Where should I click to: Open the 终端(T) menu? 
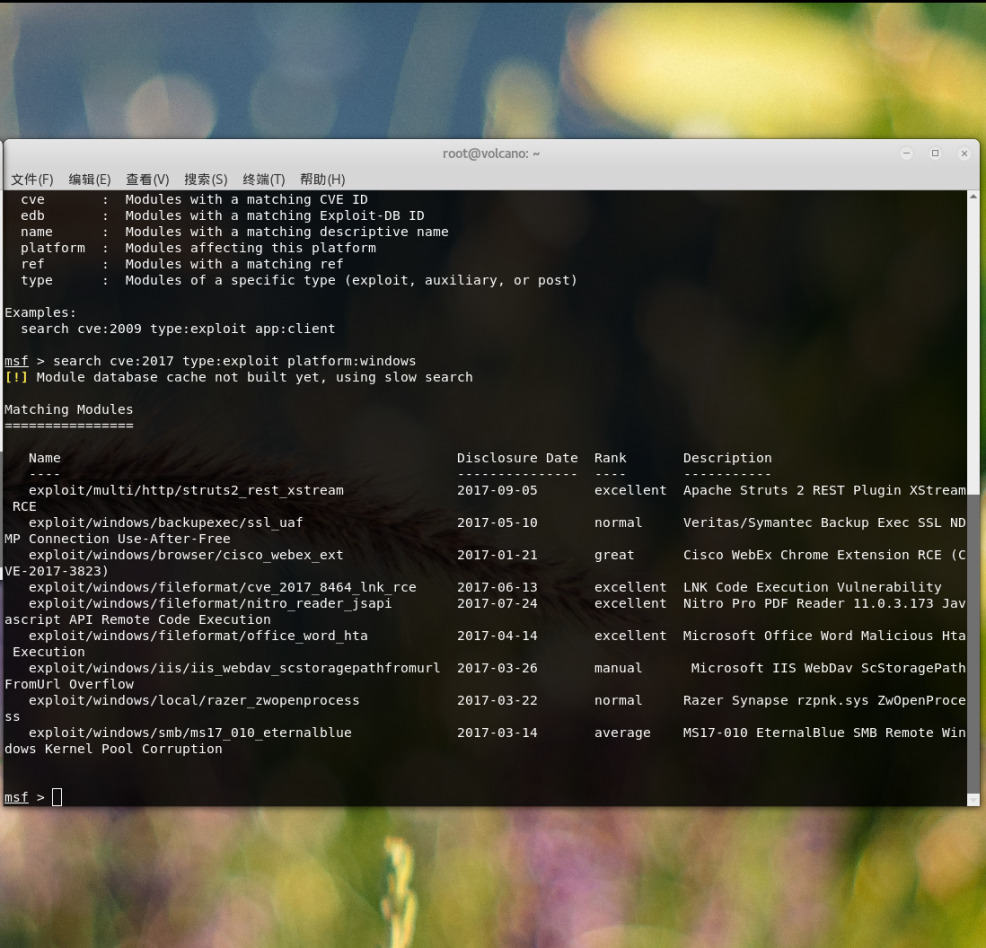pos(263,180)
